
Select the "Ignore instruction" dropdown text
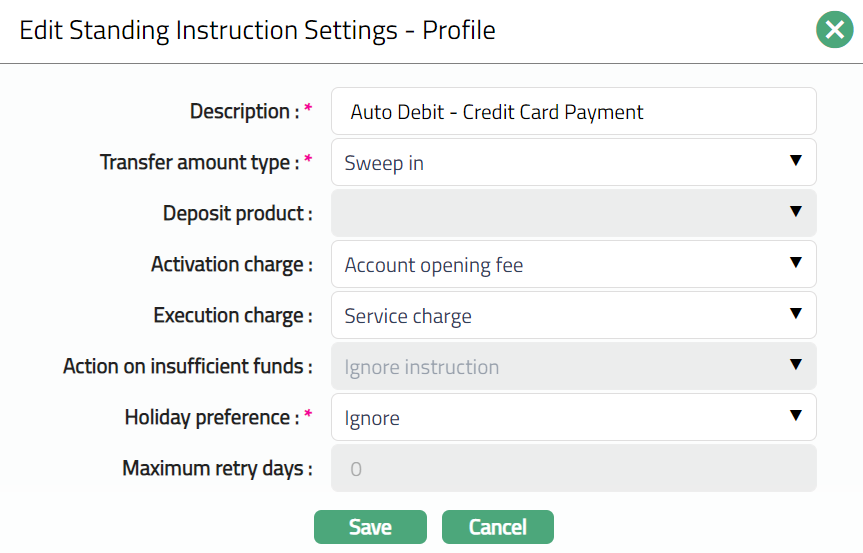pyautogui.click(x=422, y=367)
